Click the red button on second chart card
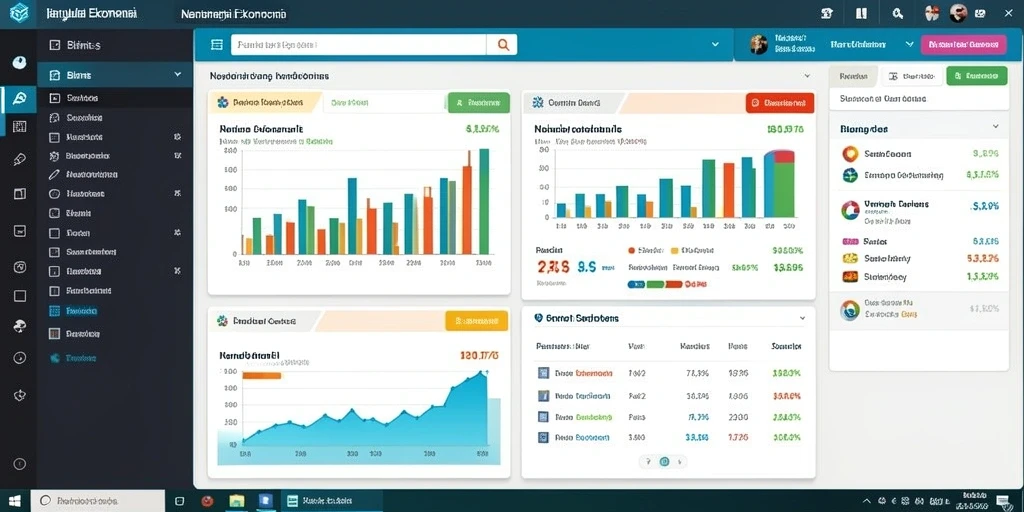The height and width of the screenshot is (512, 1024). click(x=780, y=103)
